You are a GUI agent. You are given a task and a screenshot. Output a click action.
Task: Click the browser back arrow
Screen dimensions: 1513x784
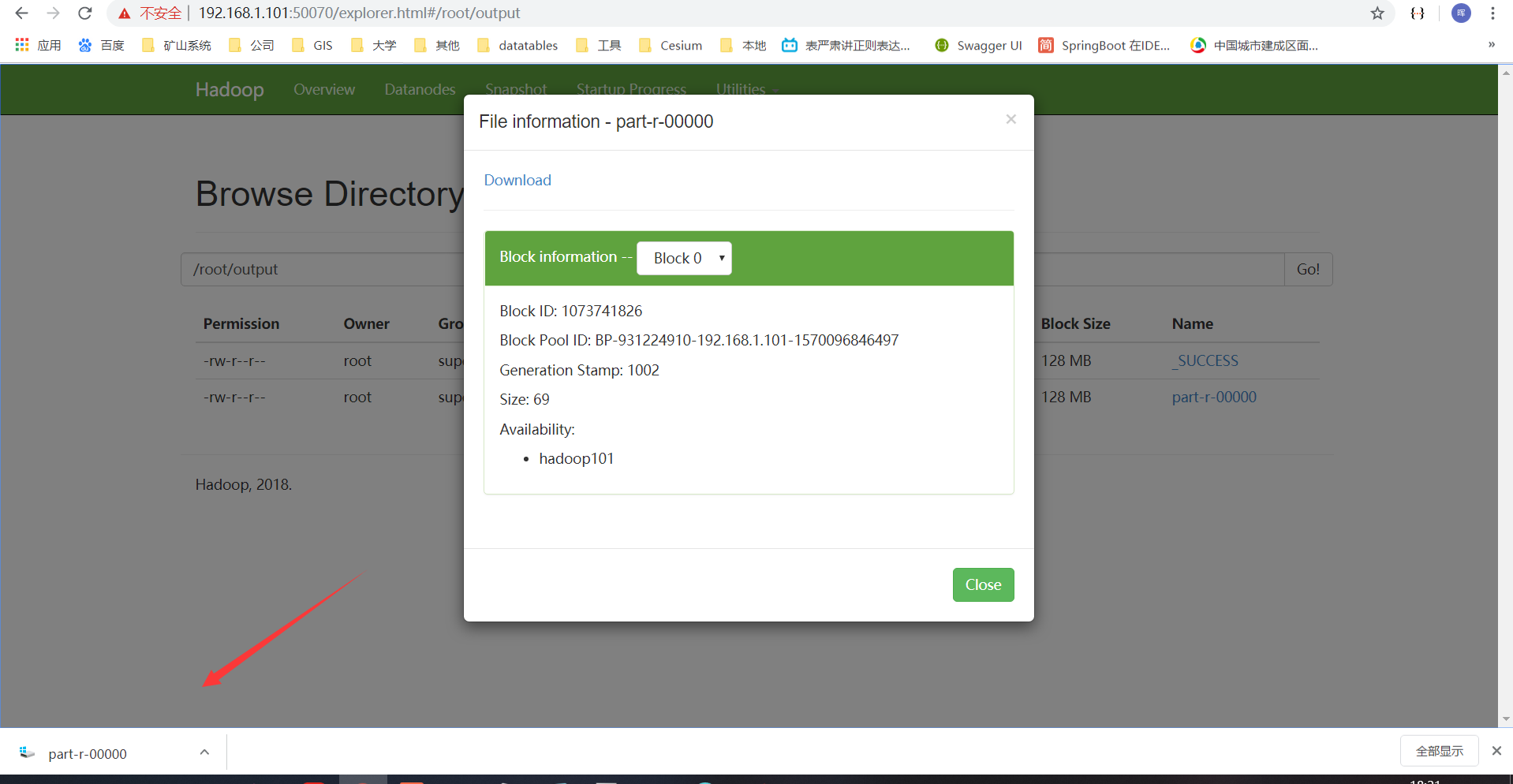pyautogui.click(x=21, y=13)
